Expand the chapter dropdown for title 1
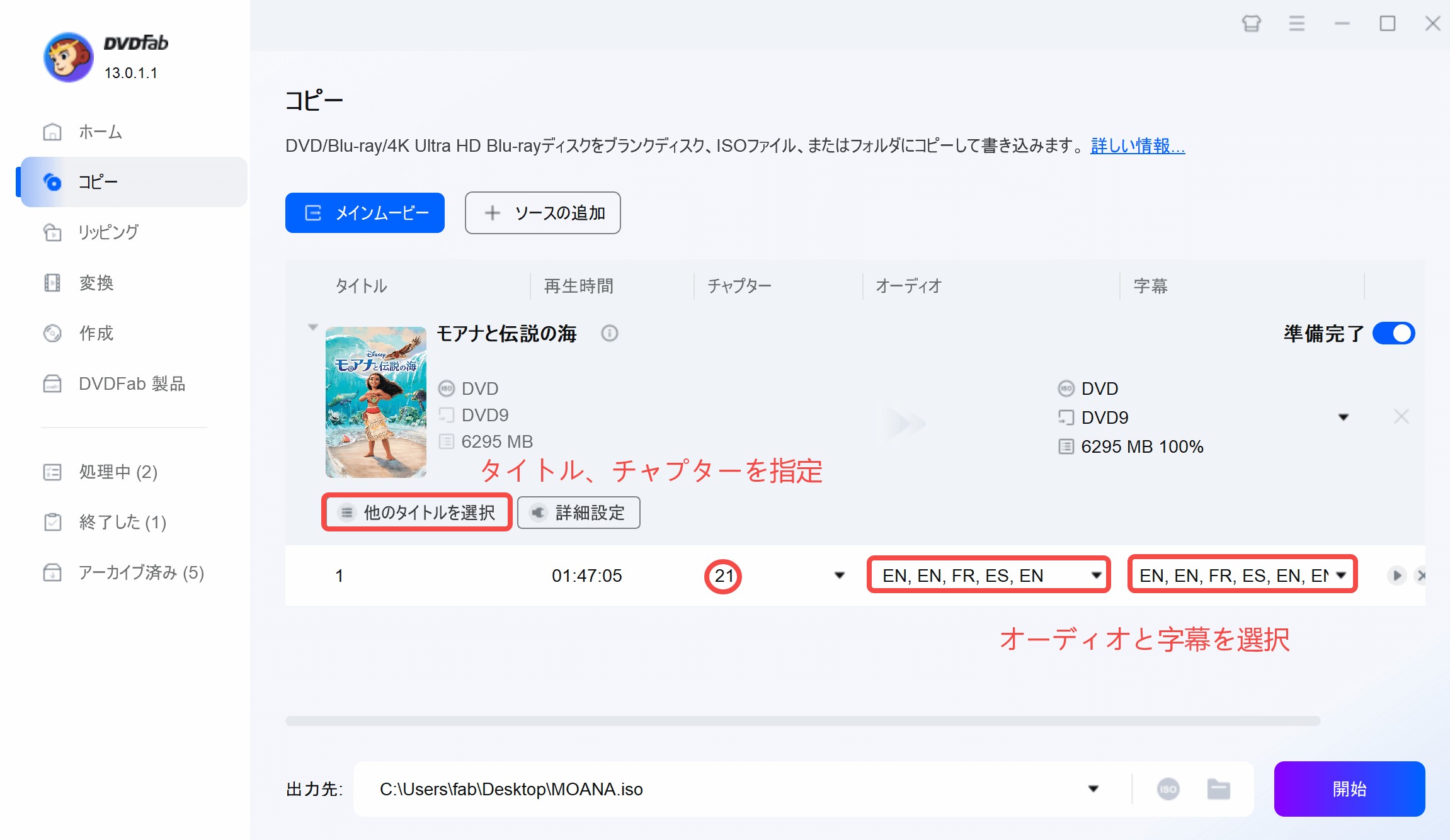1450x840 pixels. [x=839, y=576]
